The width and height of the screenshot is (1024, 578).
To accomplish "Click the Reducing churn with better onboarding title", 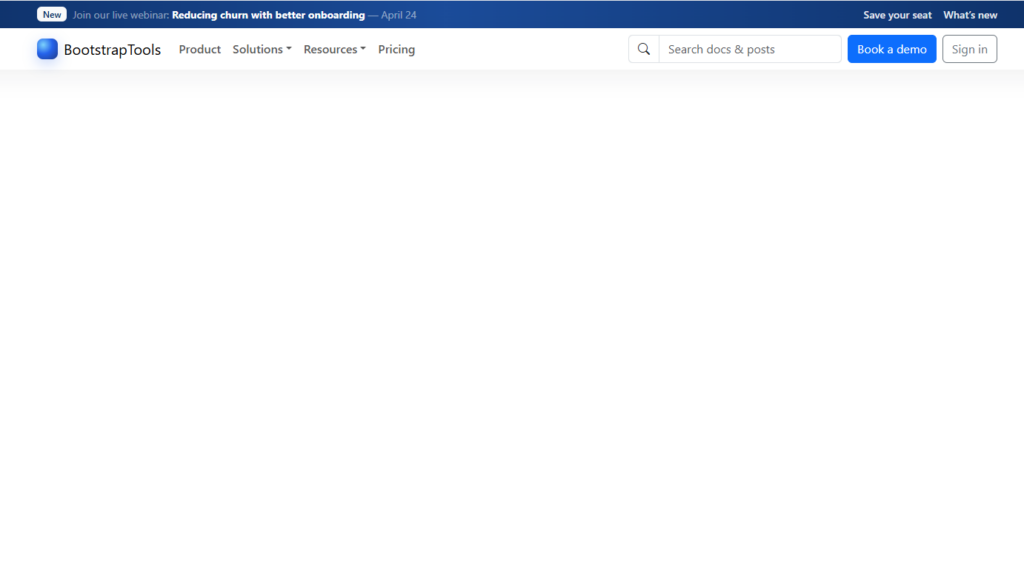I will coord(268,15).
